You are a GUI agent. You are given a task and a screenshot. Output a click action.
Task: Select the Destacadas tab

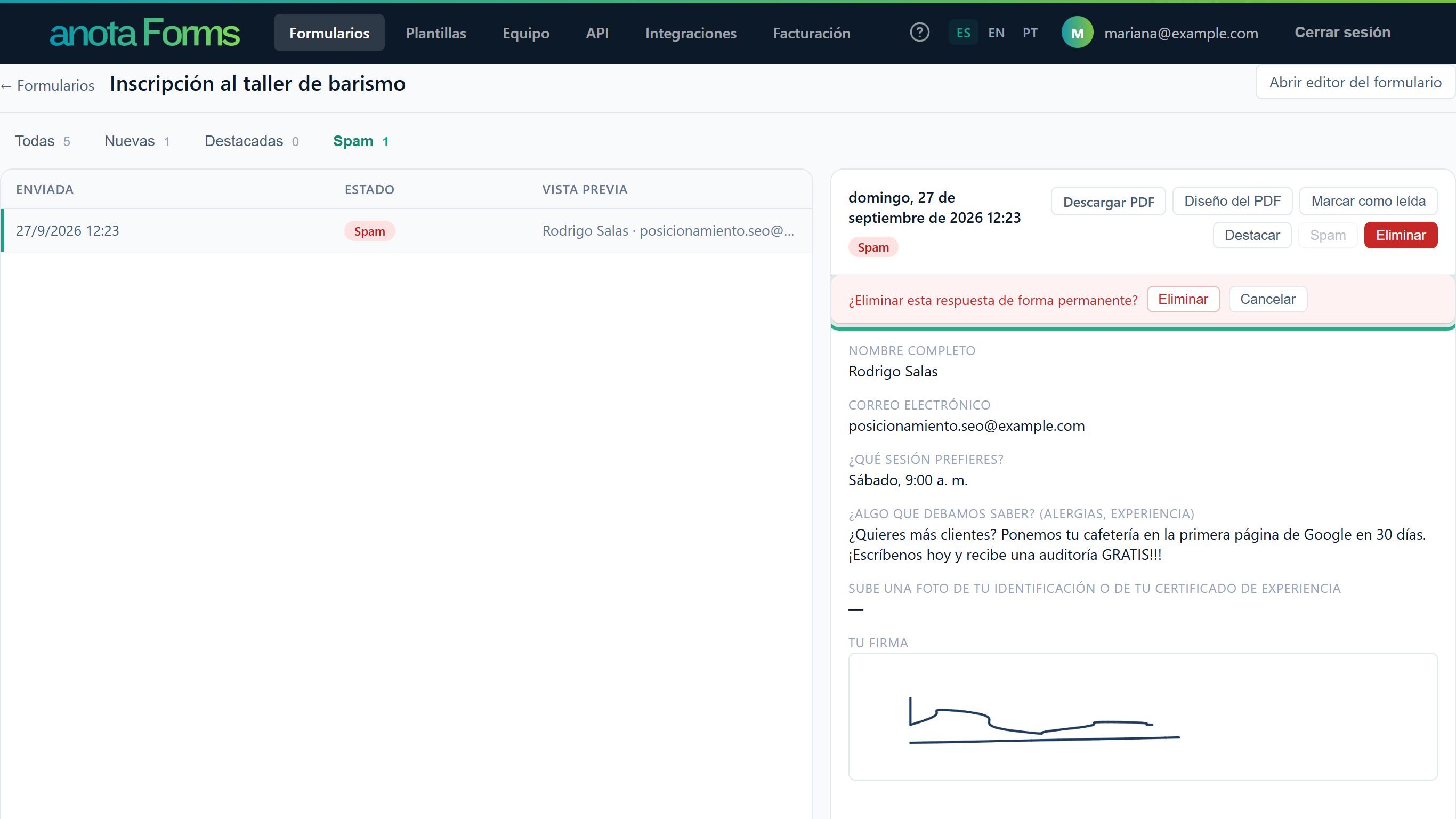coord(252,141)
